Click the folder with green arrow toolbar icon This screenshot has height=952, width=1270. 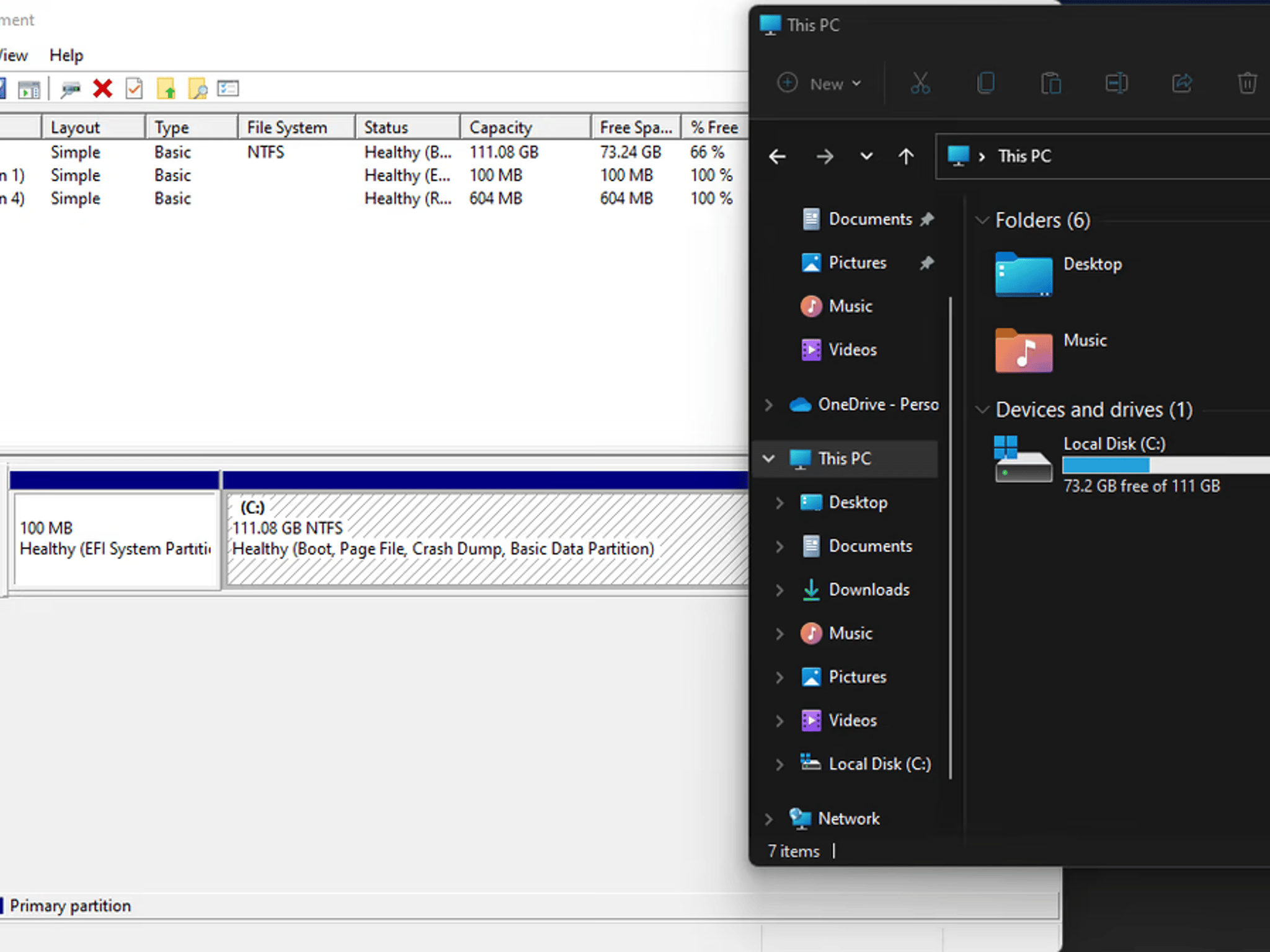coord(166,89)
